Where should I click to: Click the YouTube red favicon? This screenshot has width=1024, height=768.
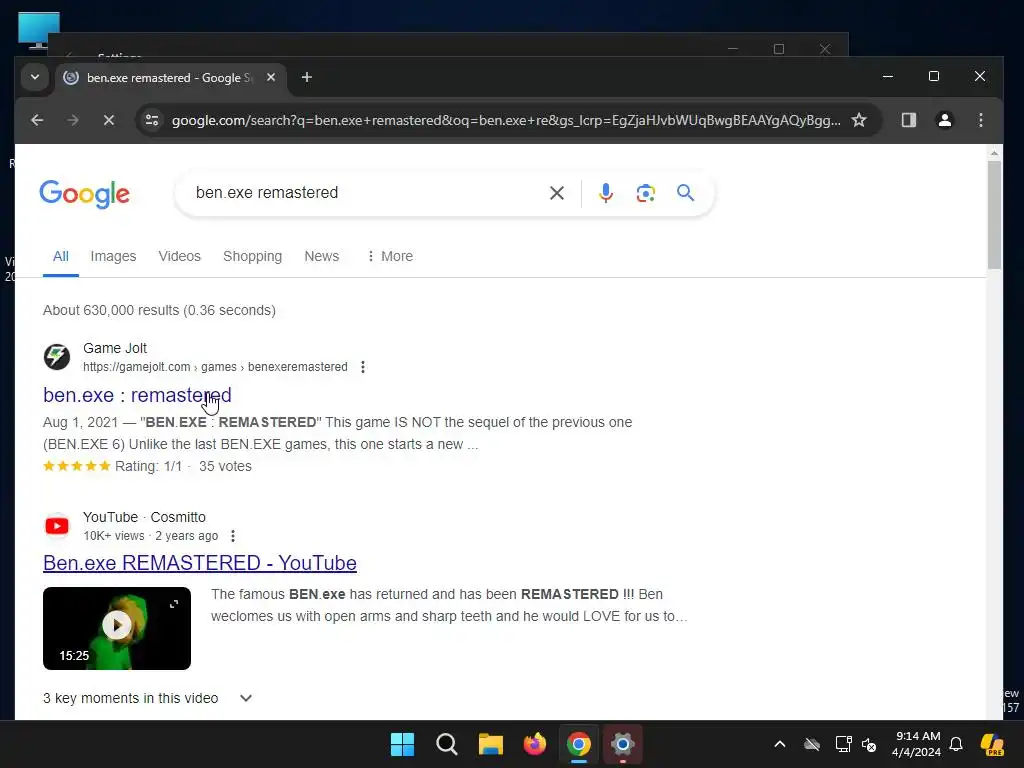[x=57, y=526]
